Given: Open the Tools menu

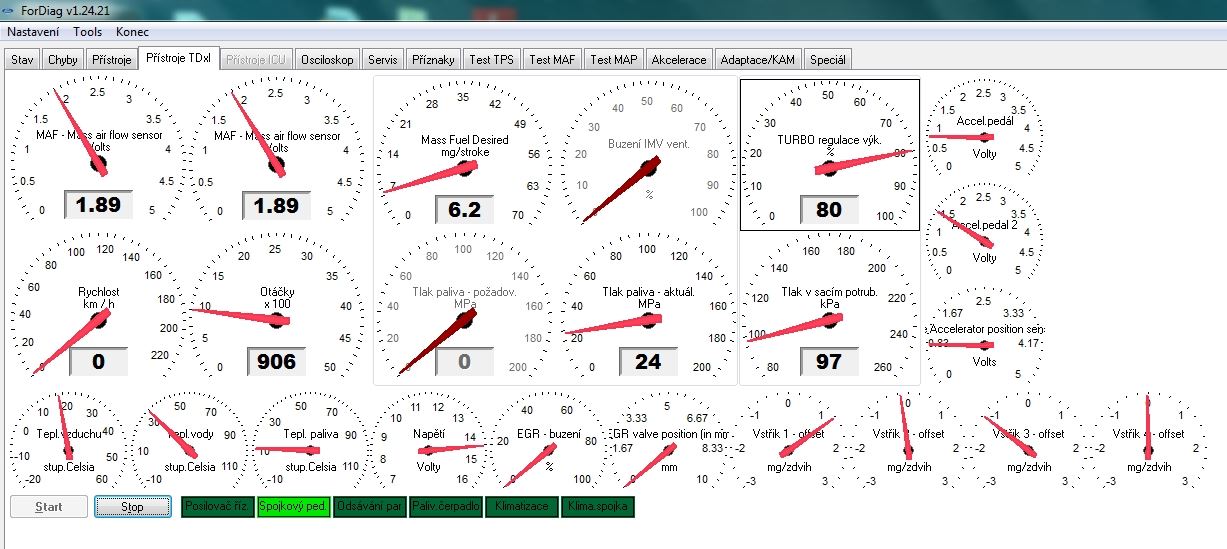Looking at the screenshot, I should pos(87,32).
